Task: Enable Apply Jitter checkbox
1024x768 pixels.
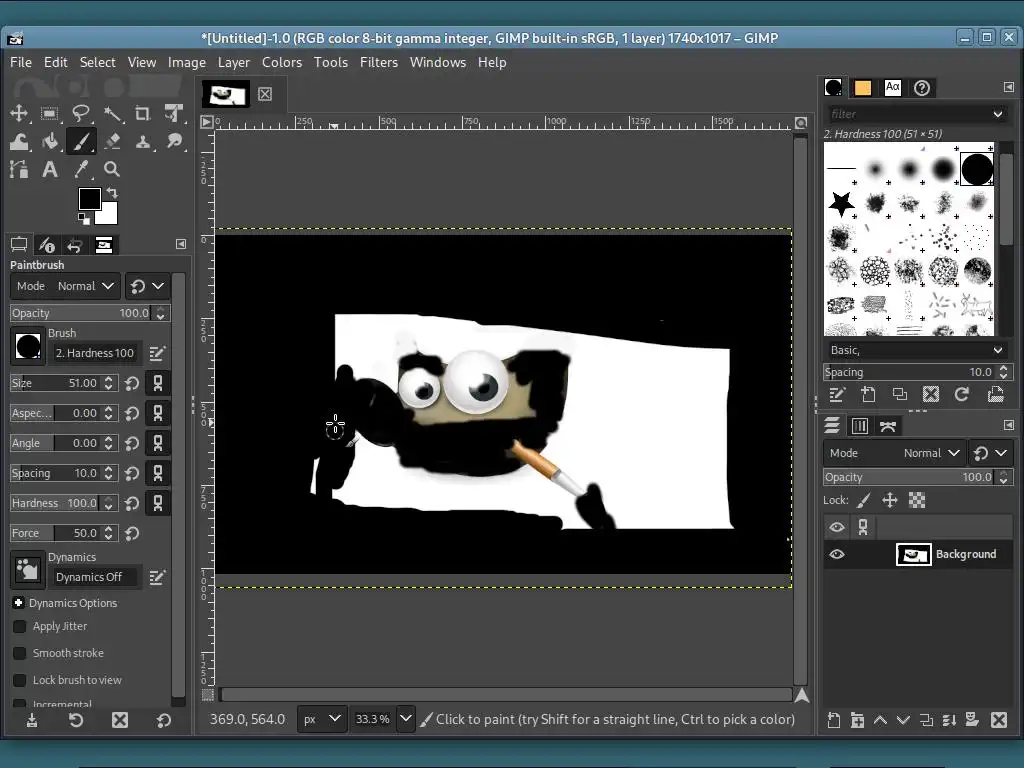Action: 20,626
